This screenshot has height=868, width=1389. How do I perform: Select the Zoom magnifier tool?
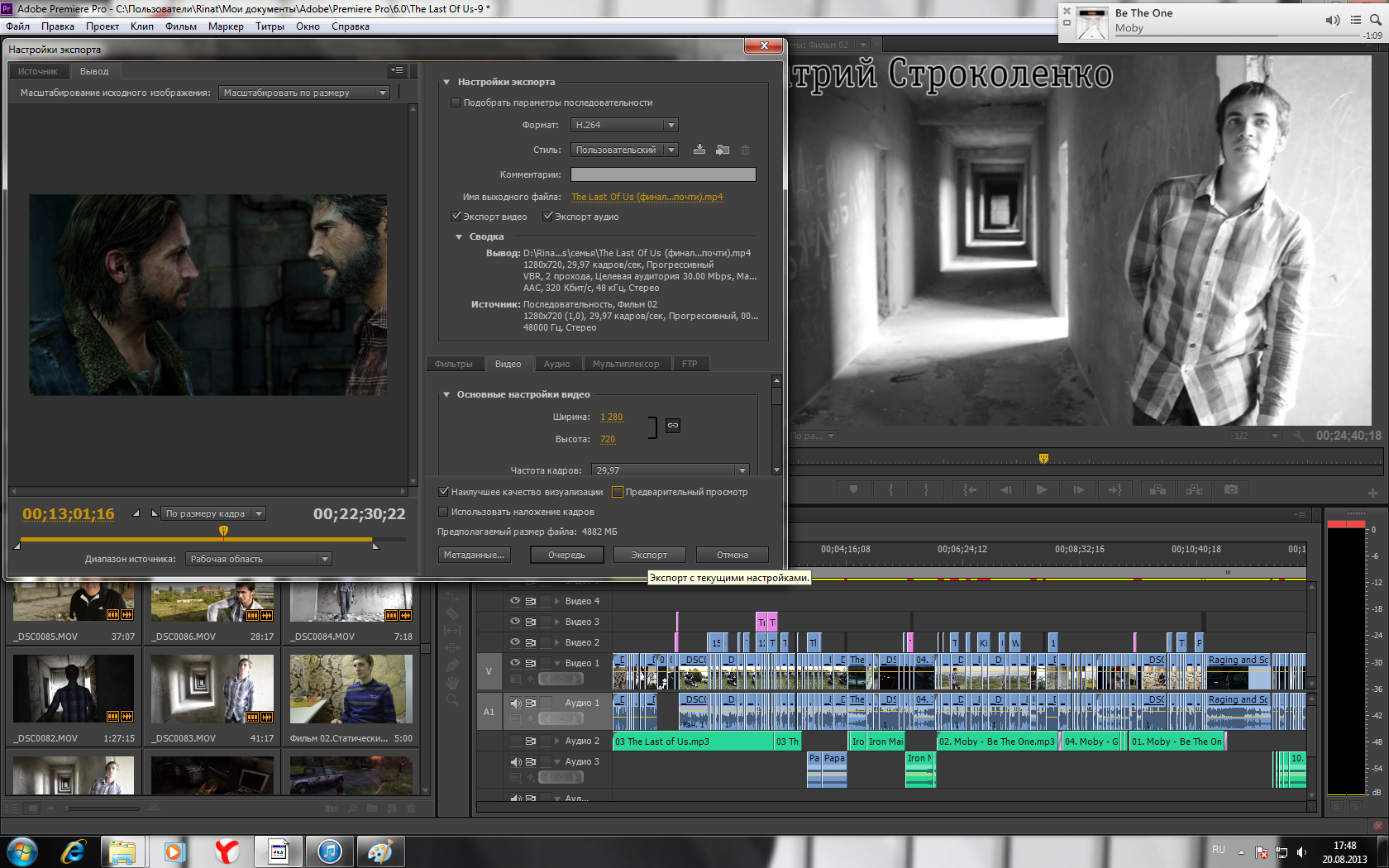[x=452, y=700]
